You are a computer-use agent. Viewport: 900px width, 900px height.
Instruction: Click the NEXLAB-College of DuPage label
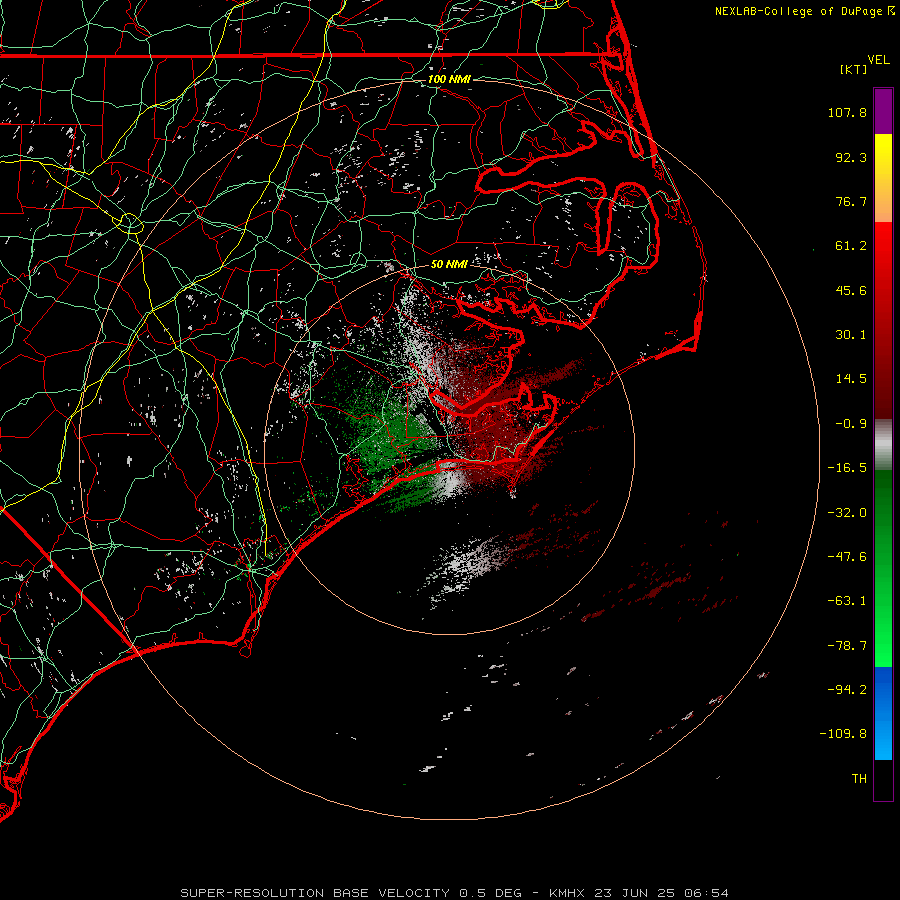(798, 11)
